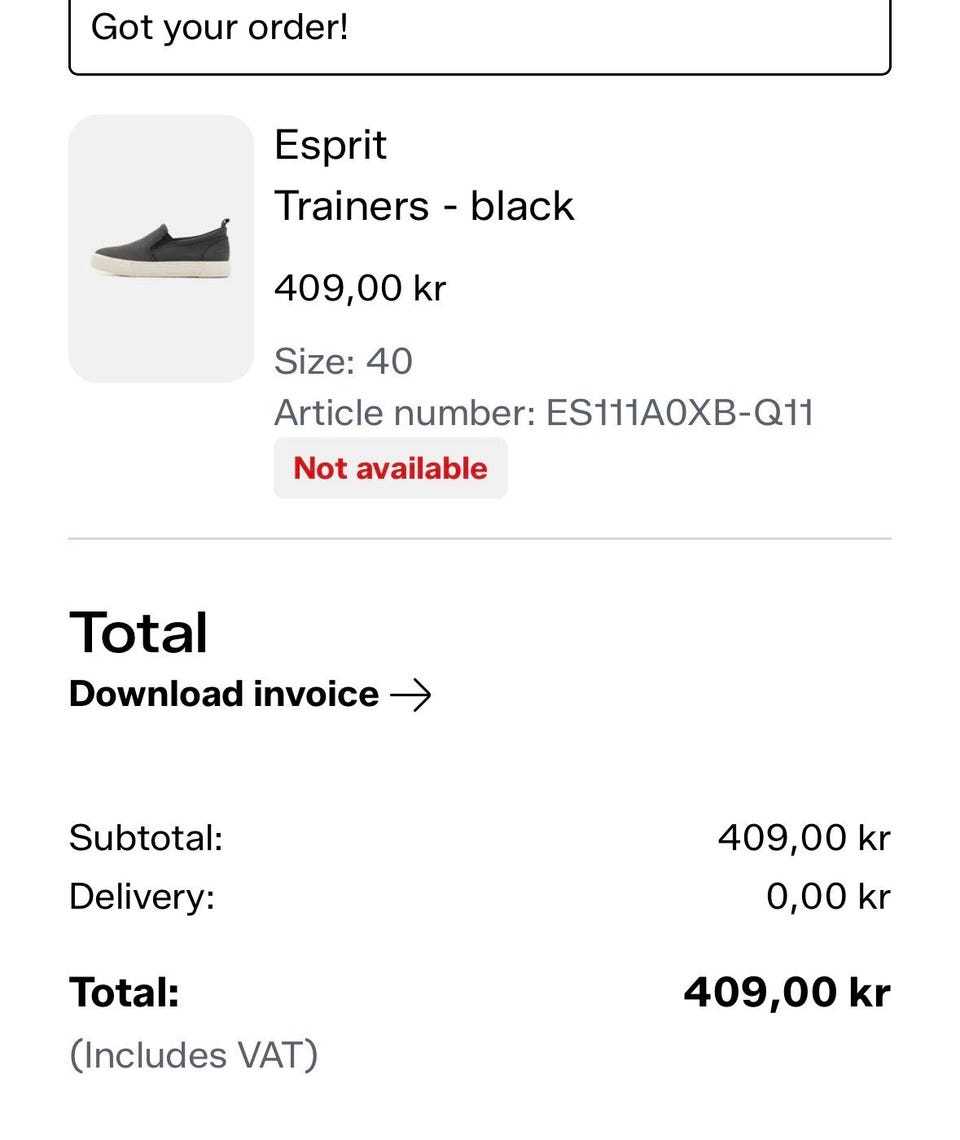Click the bold Total amount 409,00 kr

[787, 992]
